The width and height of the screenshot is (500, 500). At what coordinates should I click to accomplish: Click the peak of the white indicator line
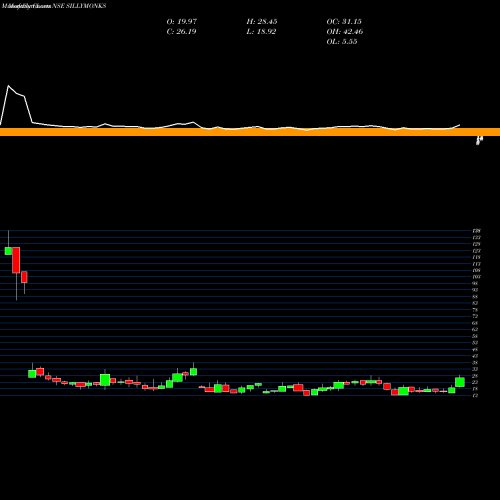pos(8,86)
